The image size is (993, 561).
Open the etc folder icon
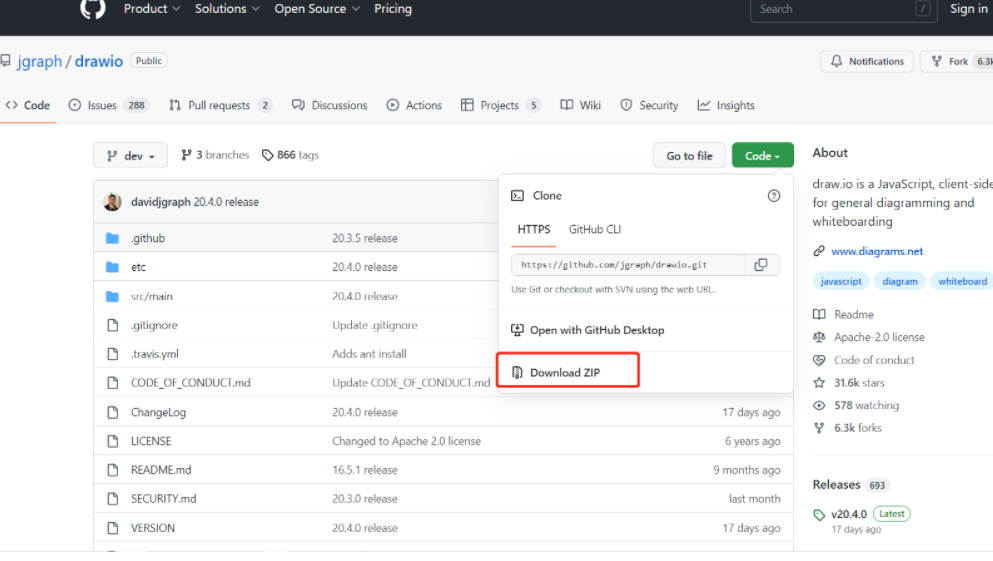tap(112, 267)
